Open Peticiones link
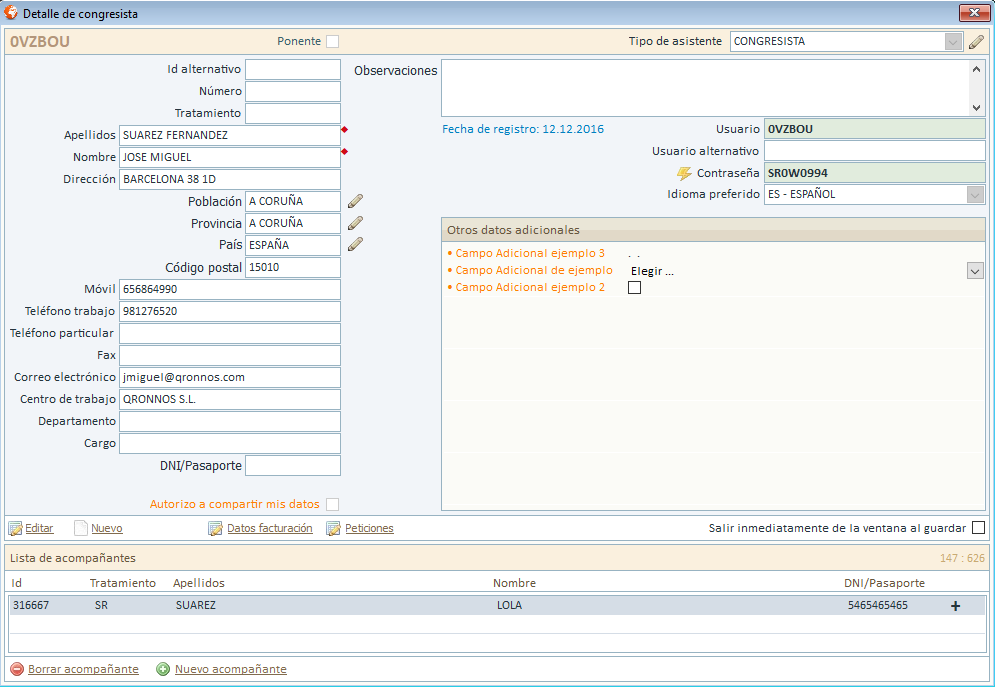995x687 pixels. tap(369, 528)
